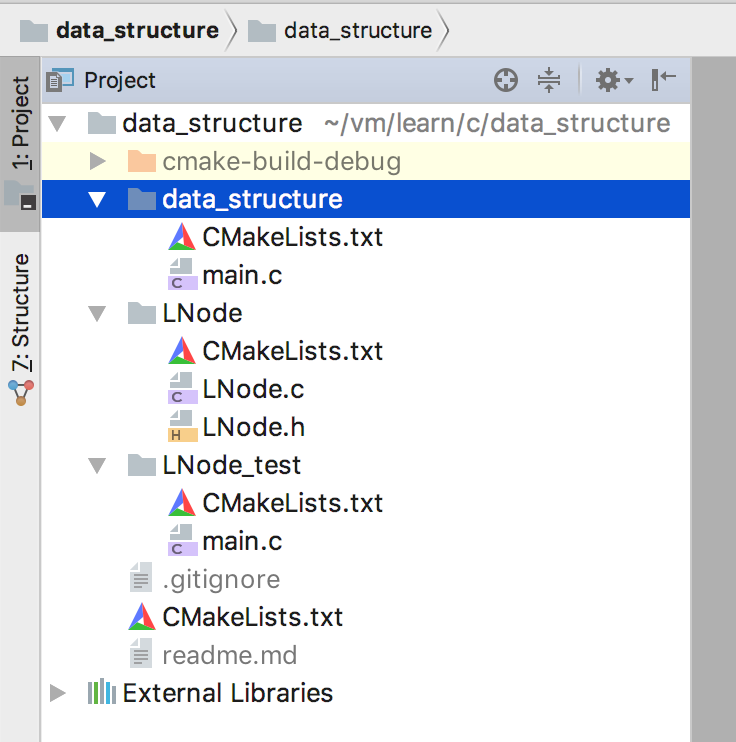
Task: Click the External Libraries bars icon
Action: point(102,692)
